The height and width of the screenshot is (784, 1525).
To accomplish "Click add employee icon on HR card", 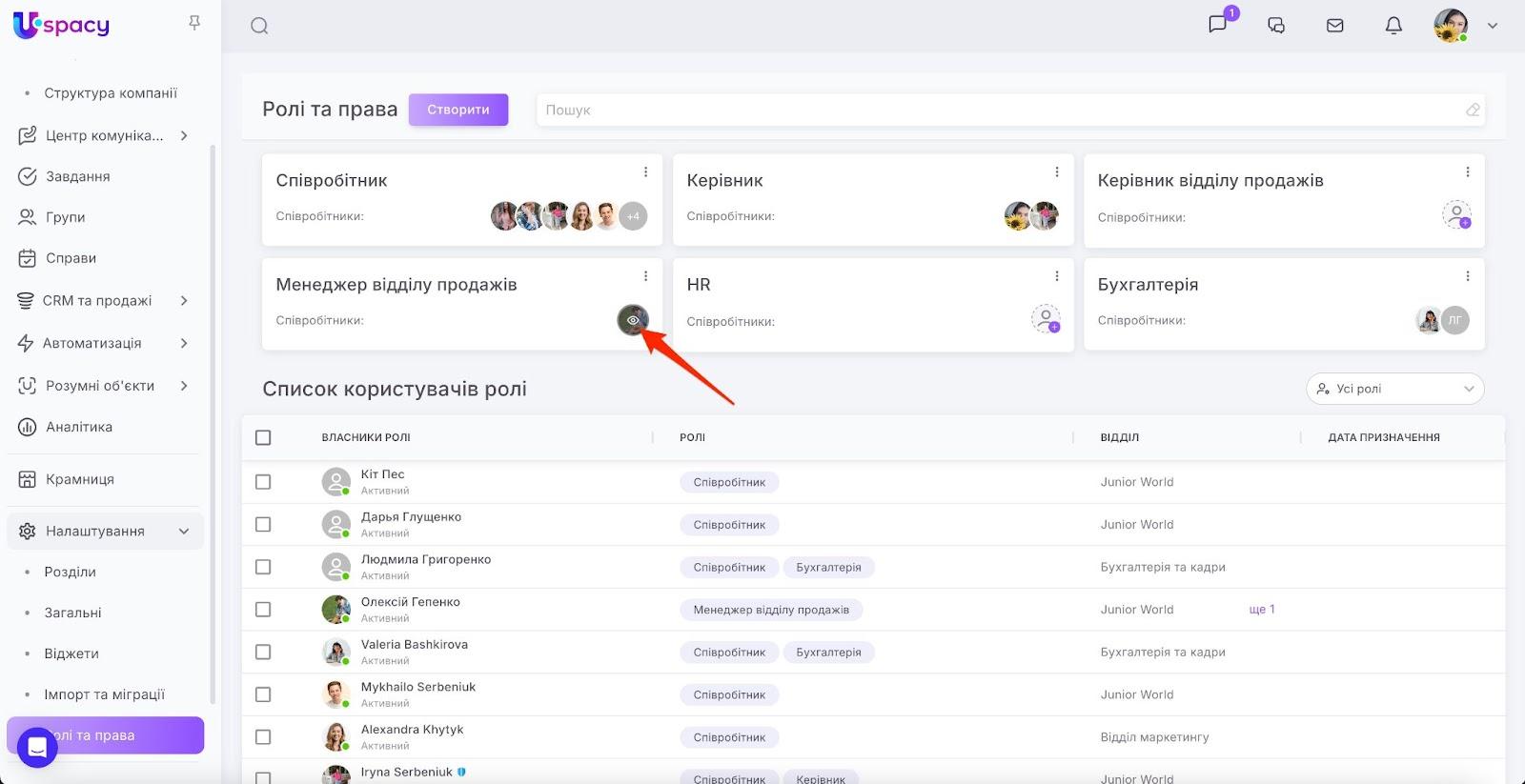I will pos(1046,319).
